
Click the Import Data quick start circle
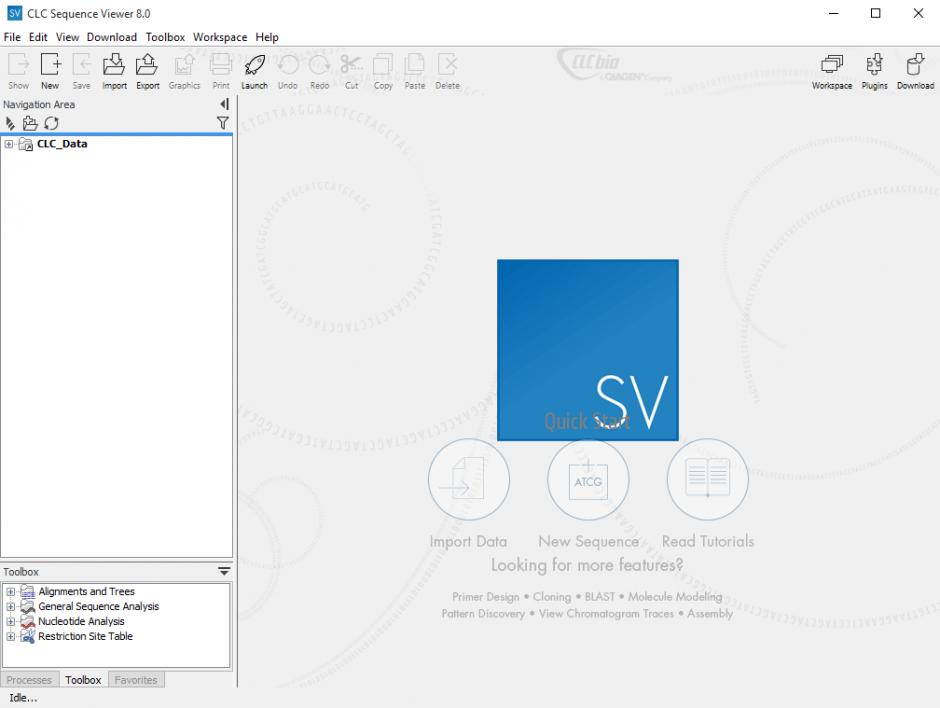[x=469, y=480]
